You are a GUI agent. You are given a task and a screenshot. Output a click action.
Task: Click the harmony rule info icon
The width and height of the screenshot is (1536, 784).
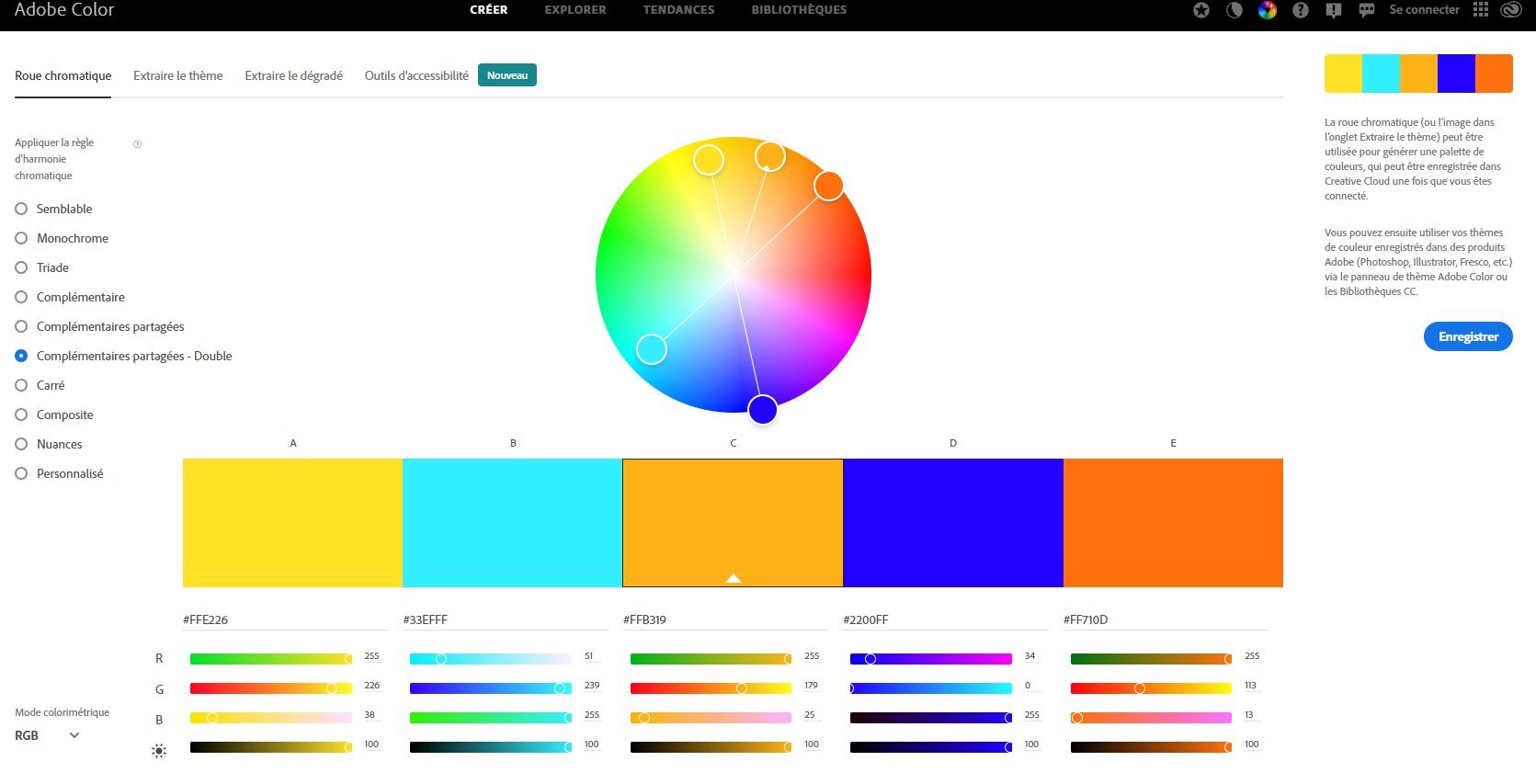click(x=138, y=144)
